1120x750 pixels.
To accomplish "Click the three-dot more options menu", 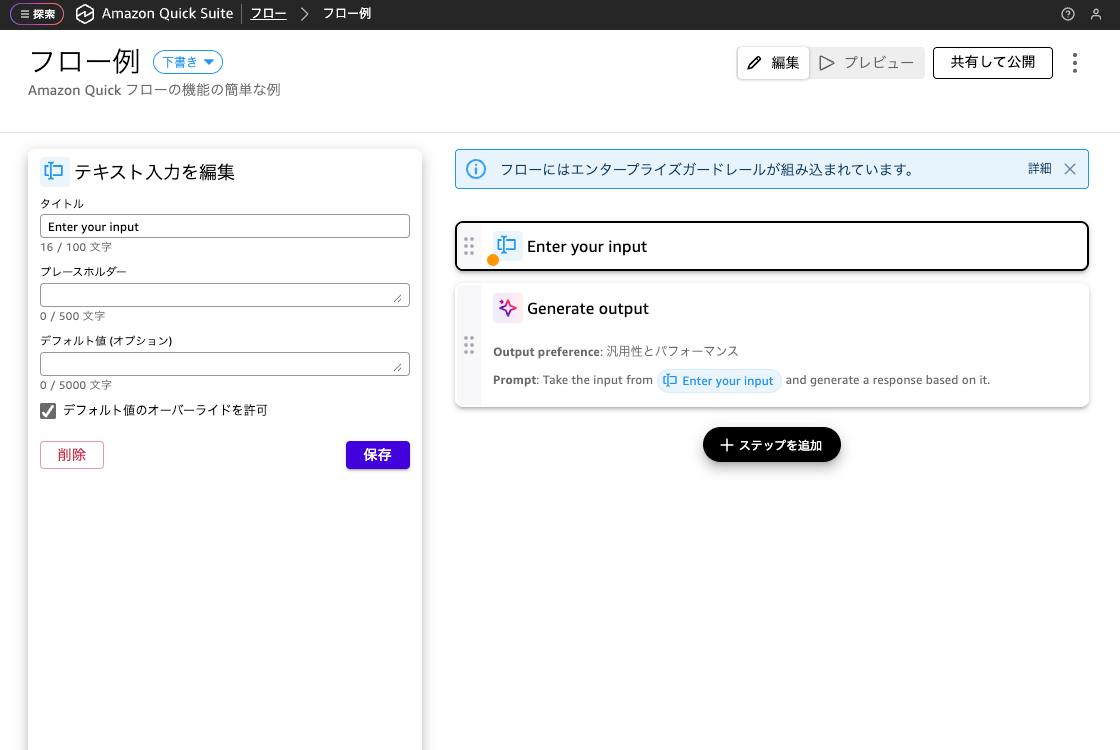I will pyautogui.click(x=1075, y=63).
